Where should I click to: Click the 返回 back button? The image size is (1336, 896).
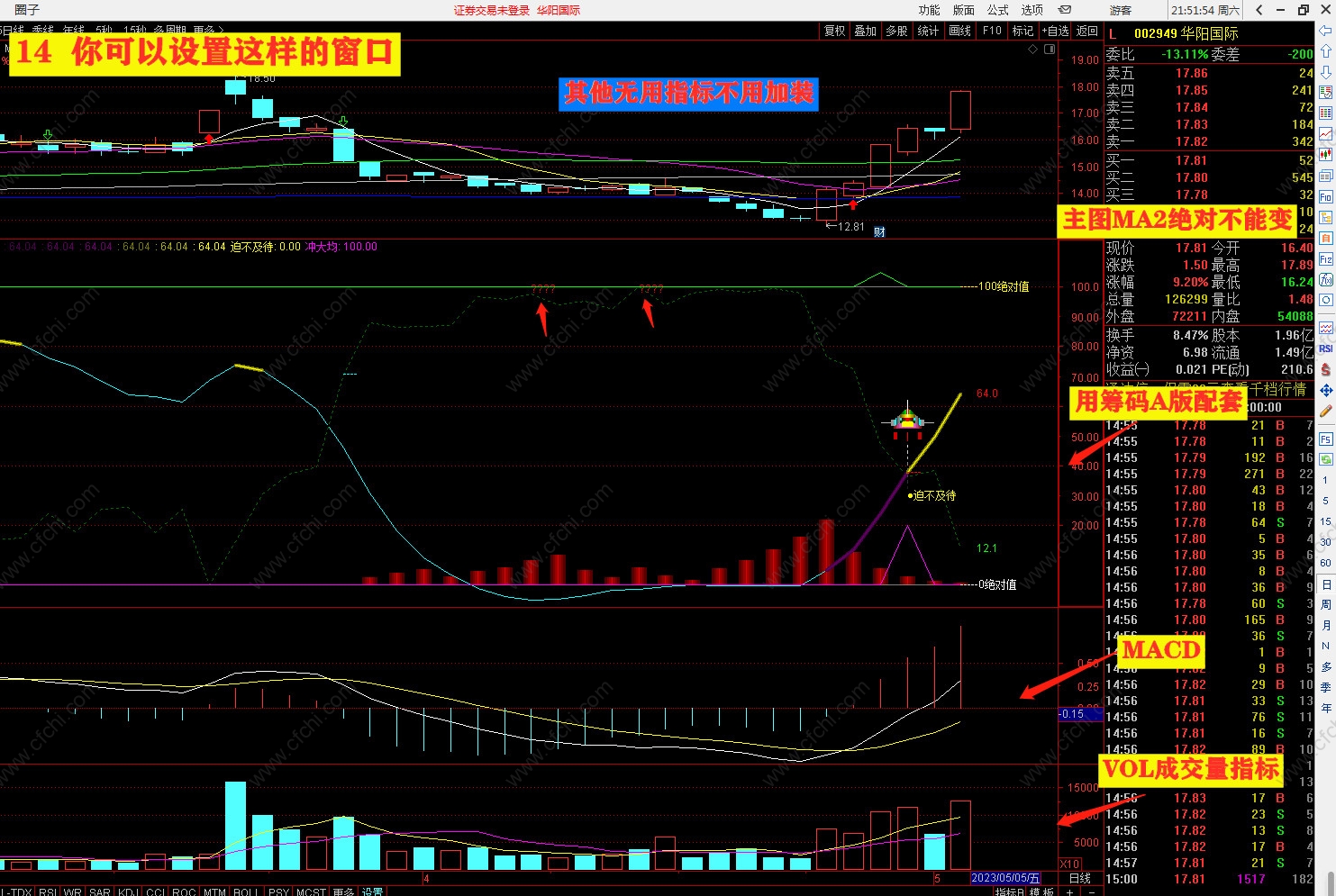tap(1087, 31)
